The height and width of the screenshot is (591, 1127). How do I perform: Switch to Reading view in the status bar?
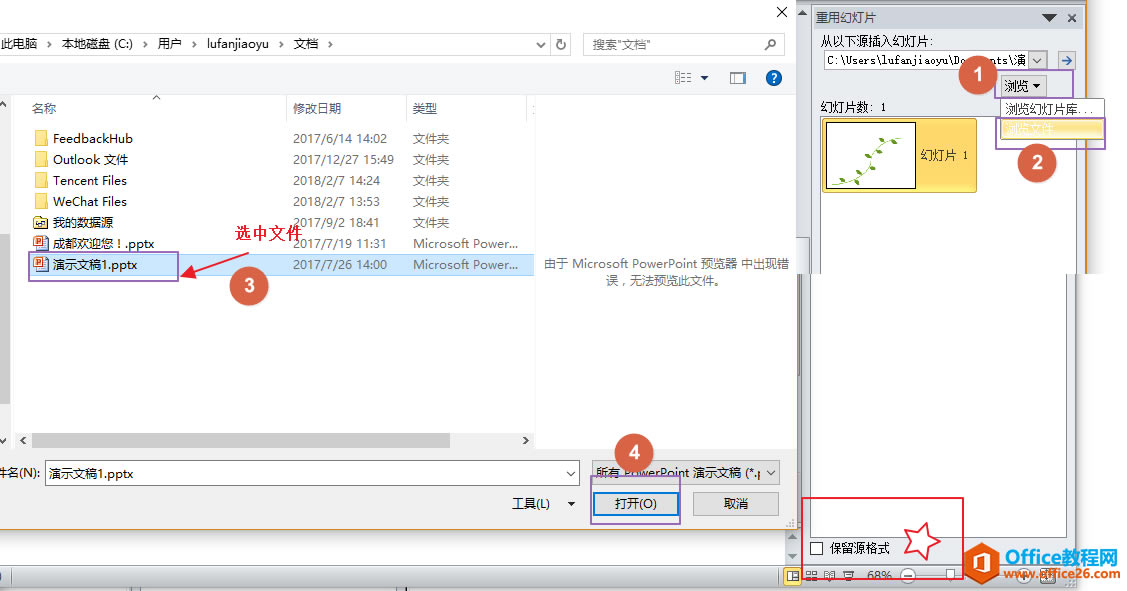pos(829,575)
